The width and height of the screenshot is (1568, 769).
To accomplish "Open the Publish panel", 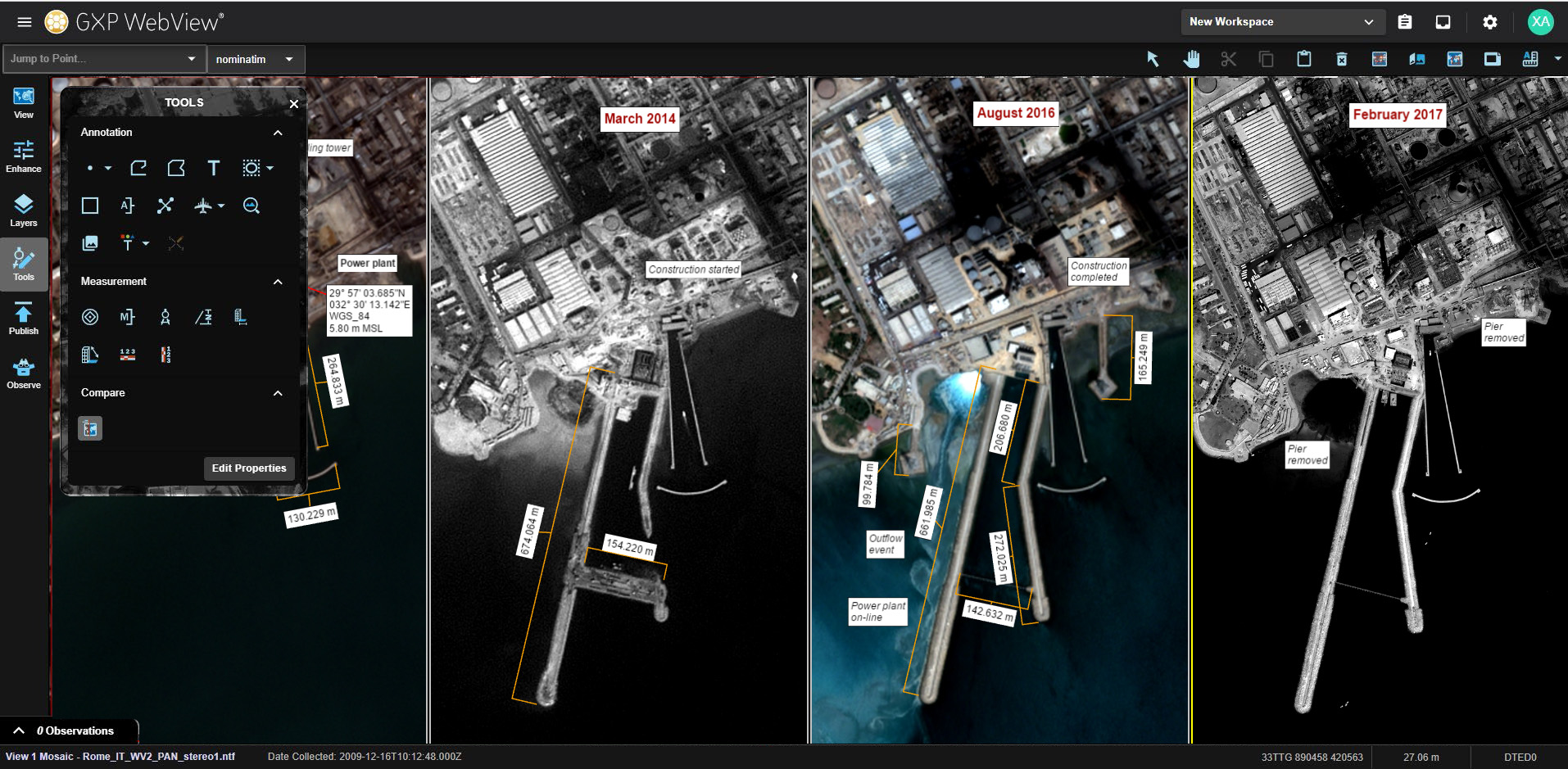I will pos(24,319).
